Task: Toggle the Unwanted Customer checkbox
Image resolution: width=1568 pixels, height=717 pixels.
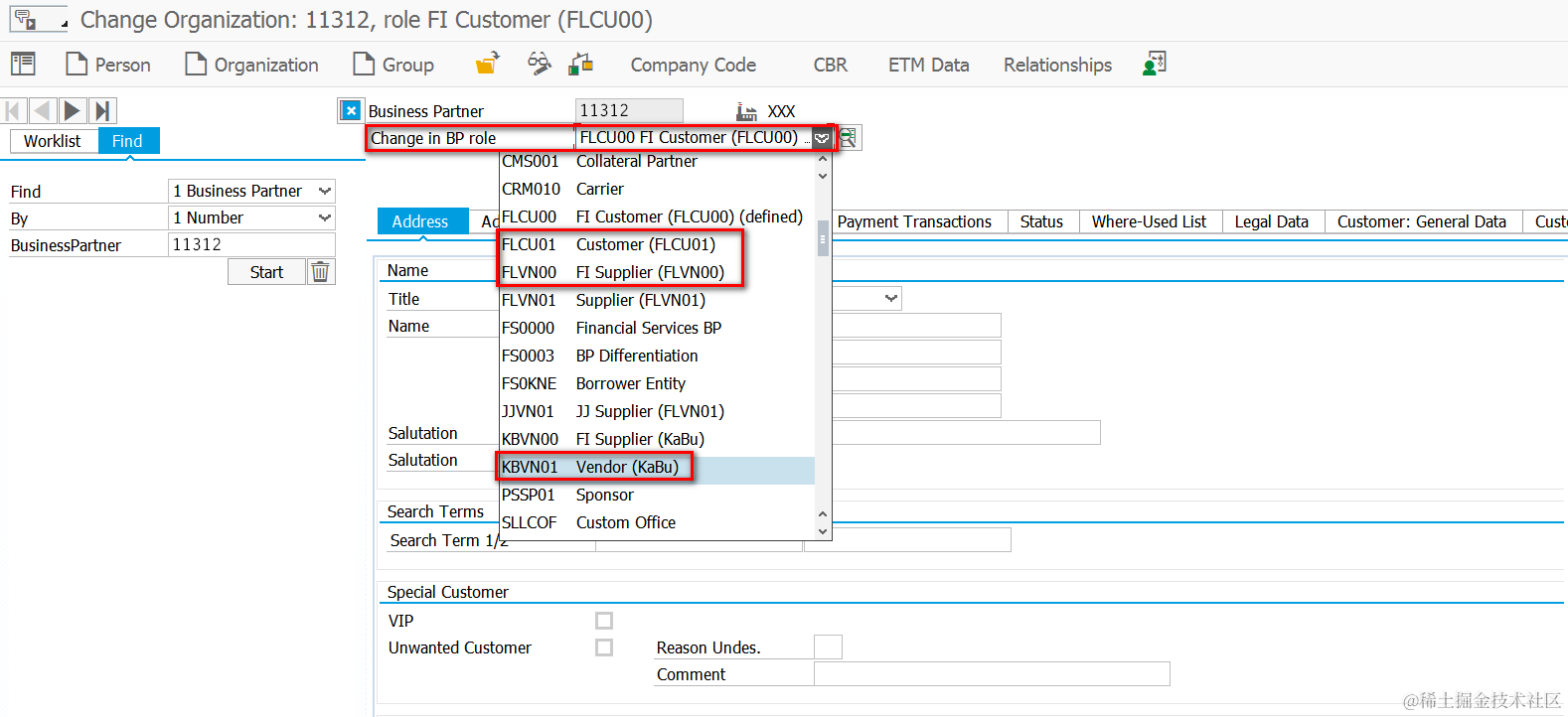Action: (x=604, y=647)
